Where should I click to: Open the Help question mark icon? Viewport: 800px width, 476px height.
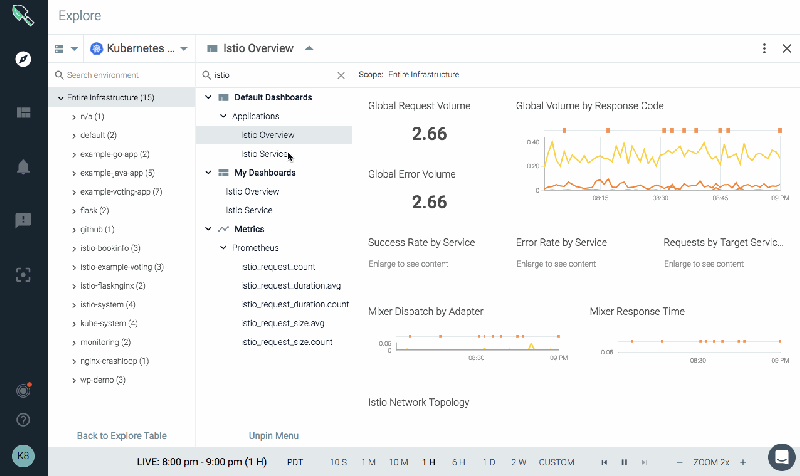click(x=23, y=420)
